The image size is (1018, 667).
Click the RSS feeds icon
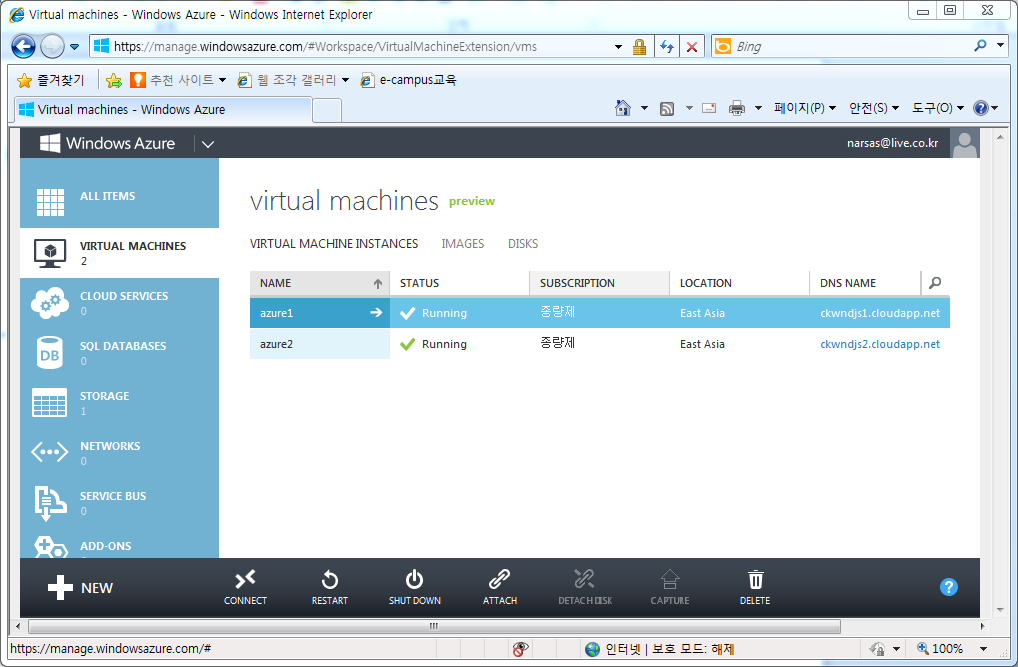point(667,108)
